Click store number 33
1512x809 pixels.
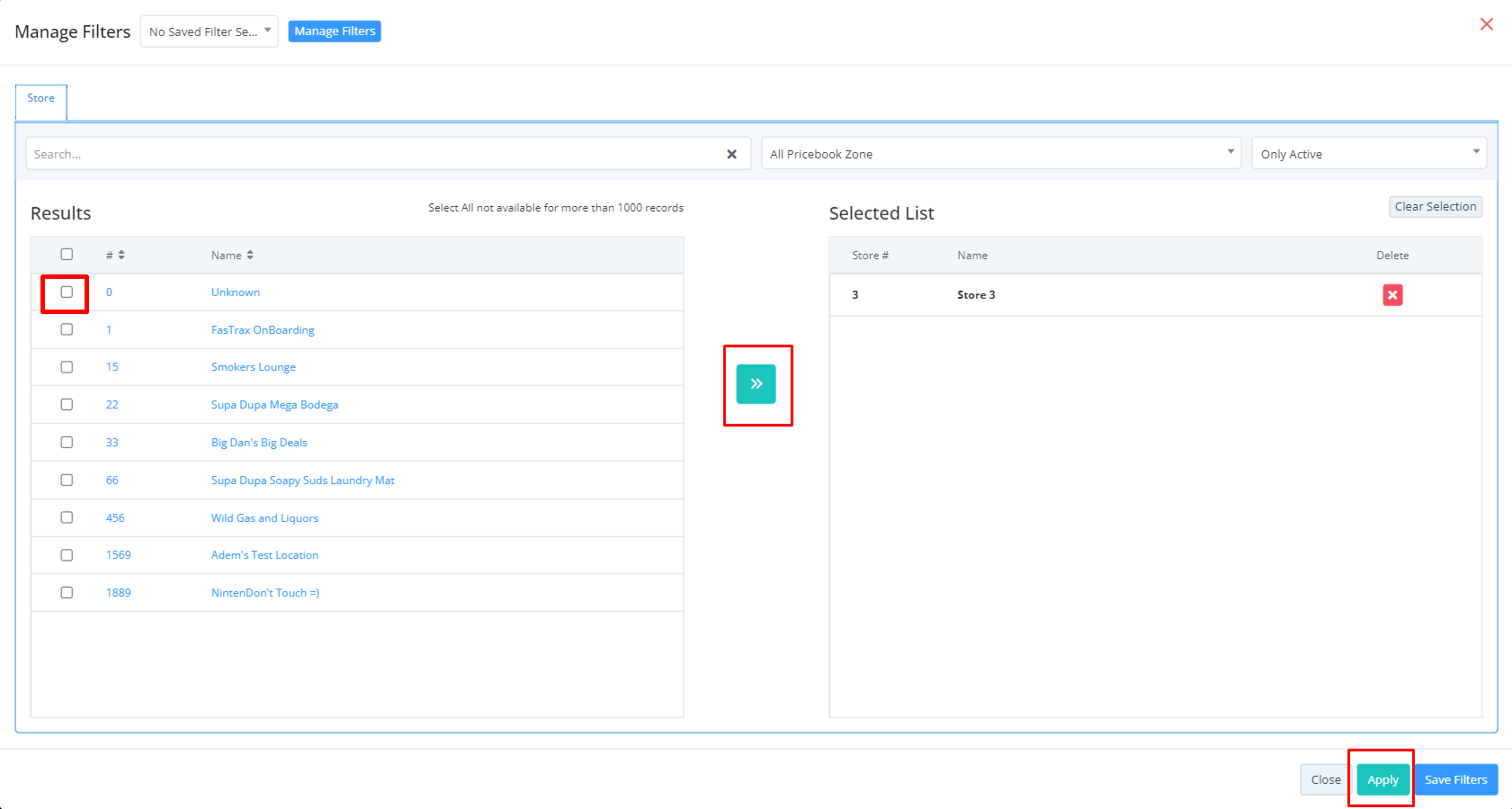tap(112, 443)
